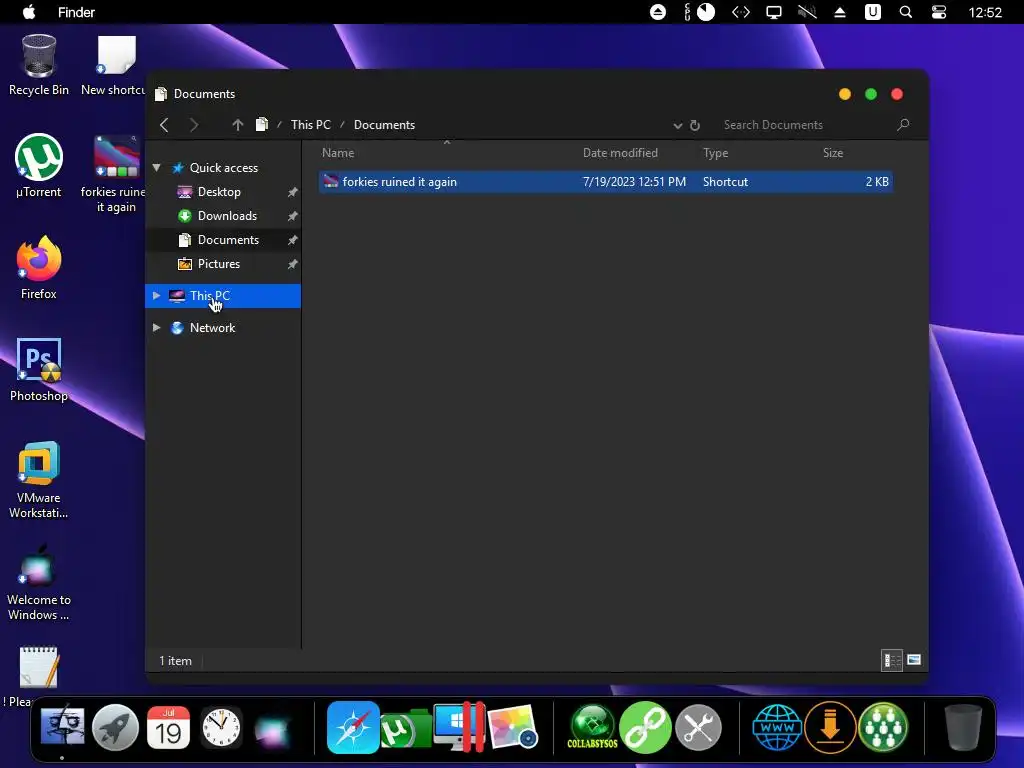
Task: Go up one folder level
Action: 238,125
